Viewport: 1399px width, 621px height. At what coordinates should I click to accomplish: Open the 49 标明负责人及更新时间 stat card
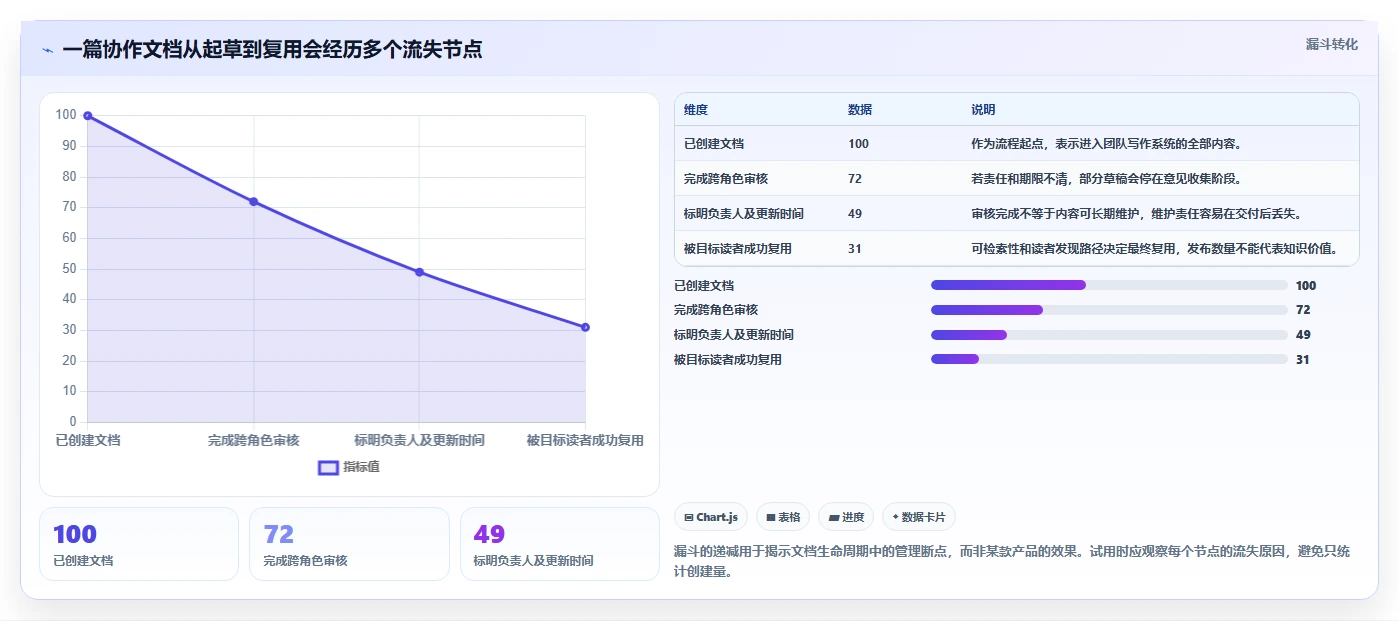point(560,544)
